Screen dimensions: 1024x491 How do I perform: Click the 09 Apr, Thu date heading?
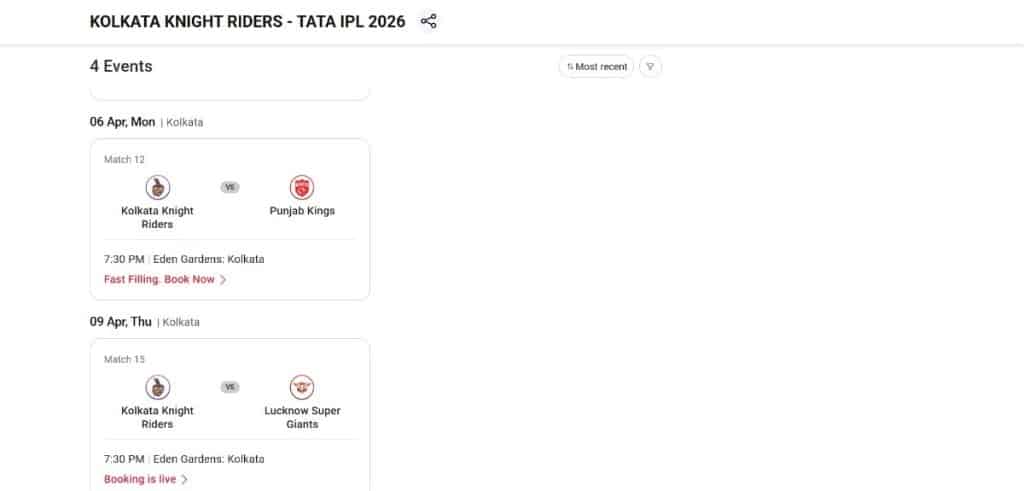click(121, 322)
